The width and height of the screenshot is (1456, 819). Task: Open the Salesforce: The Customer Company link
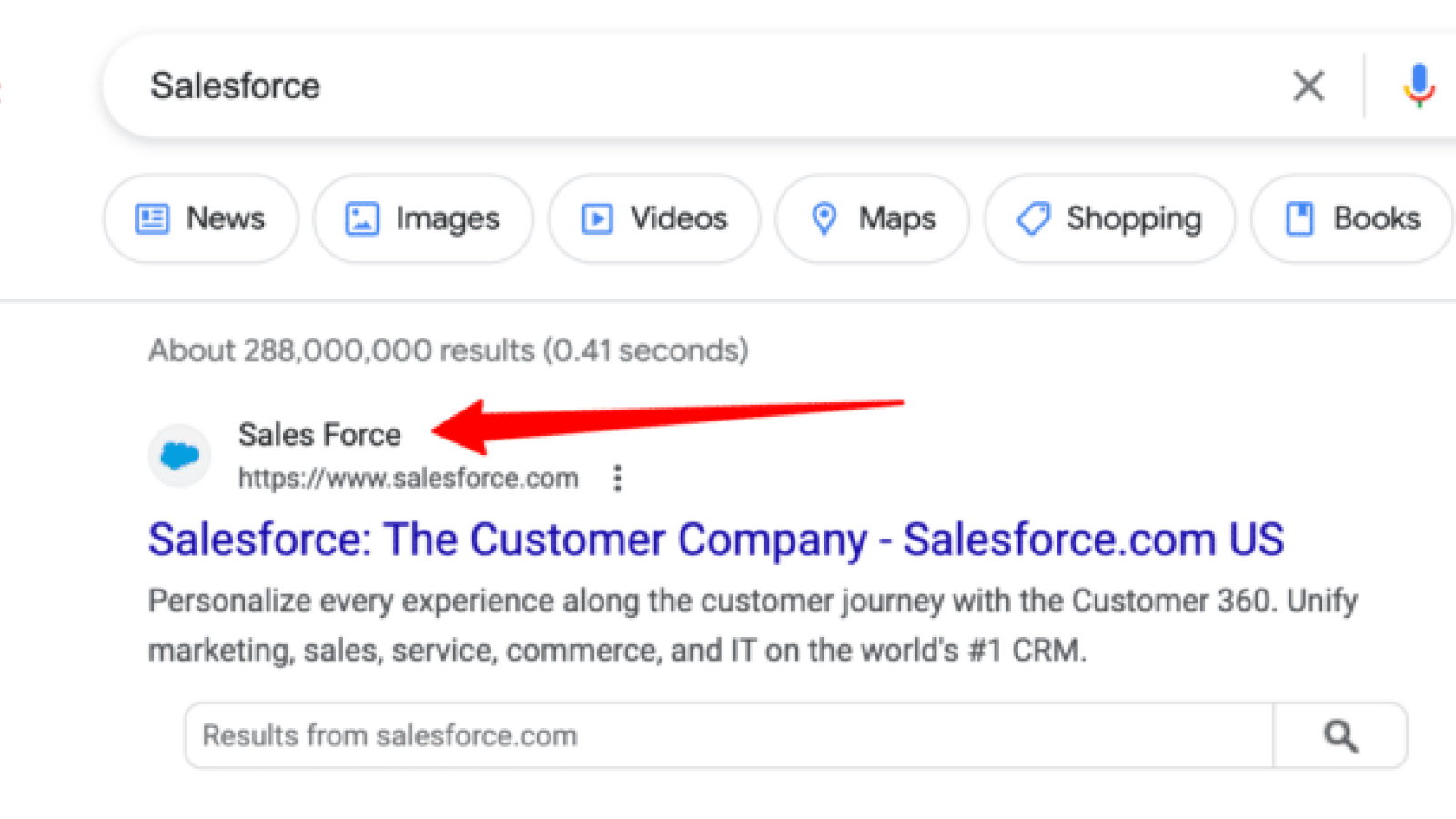[716, 540]
